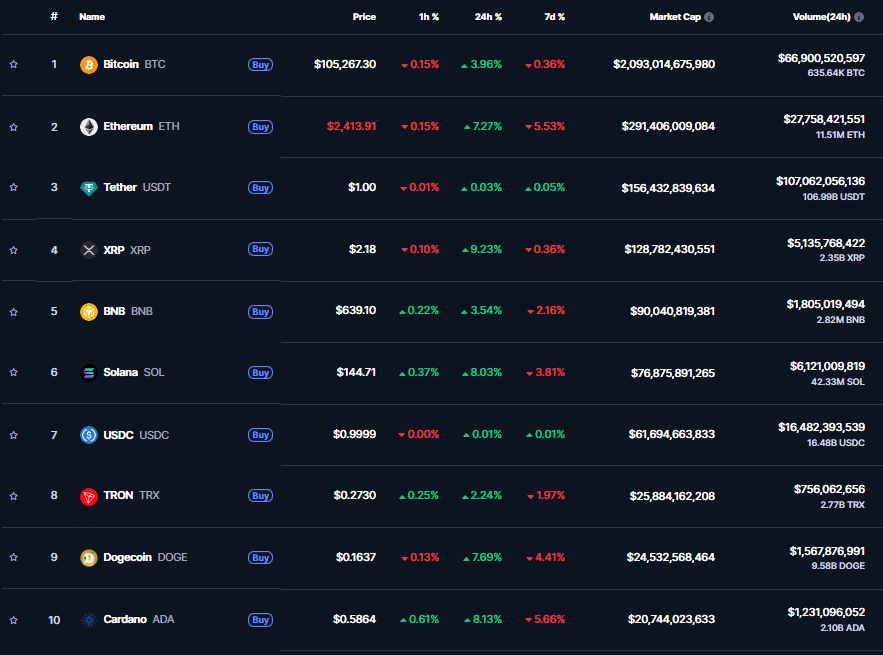The width and height of the screenshot is (883, 655).
Task: Open the Tether USDT name link
Action: (137, 187)
